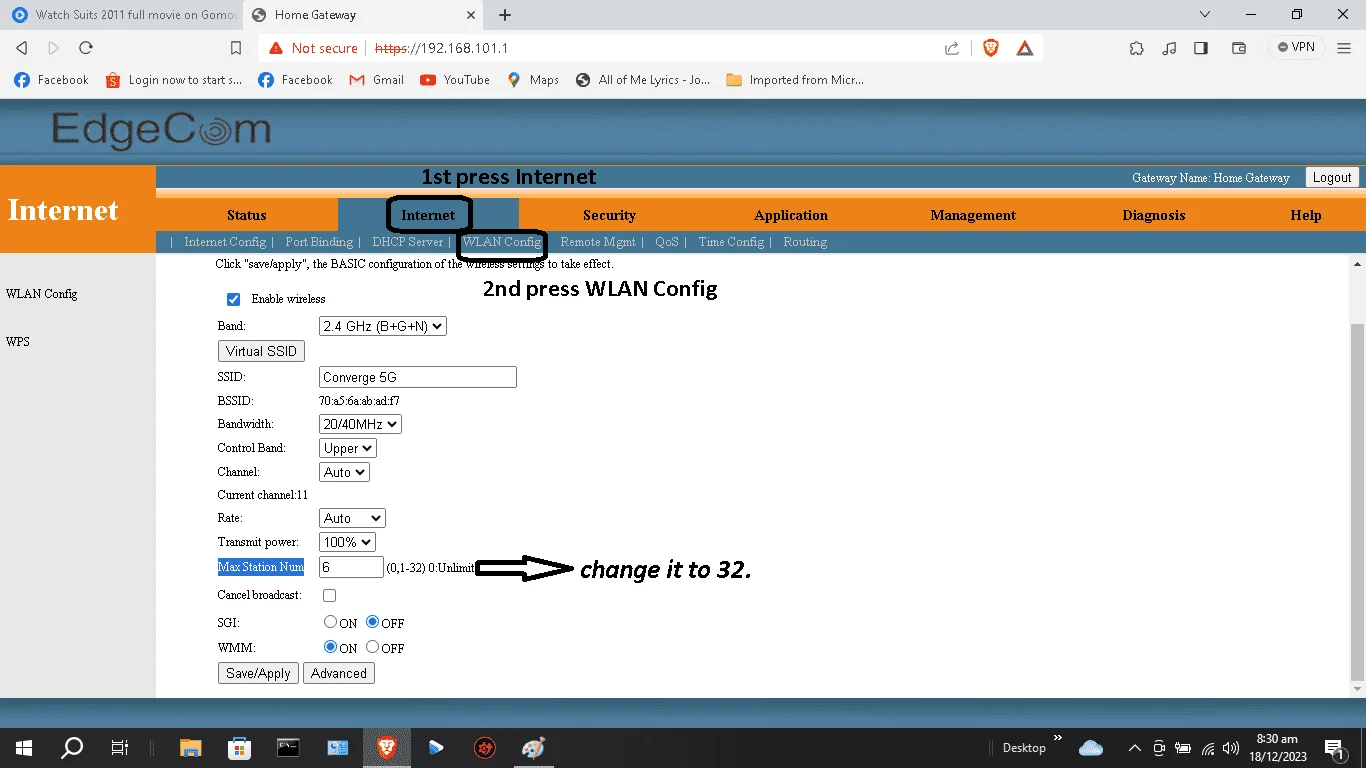Open the browser extensions puzzle icon
The width and height of the screenshot is (1366, 768).
point(1136,48)
